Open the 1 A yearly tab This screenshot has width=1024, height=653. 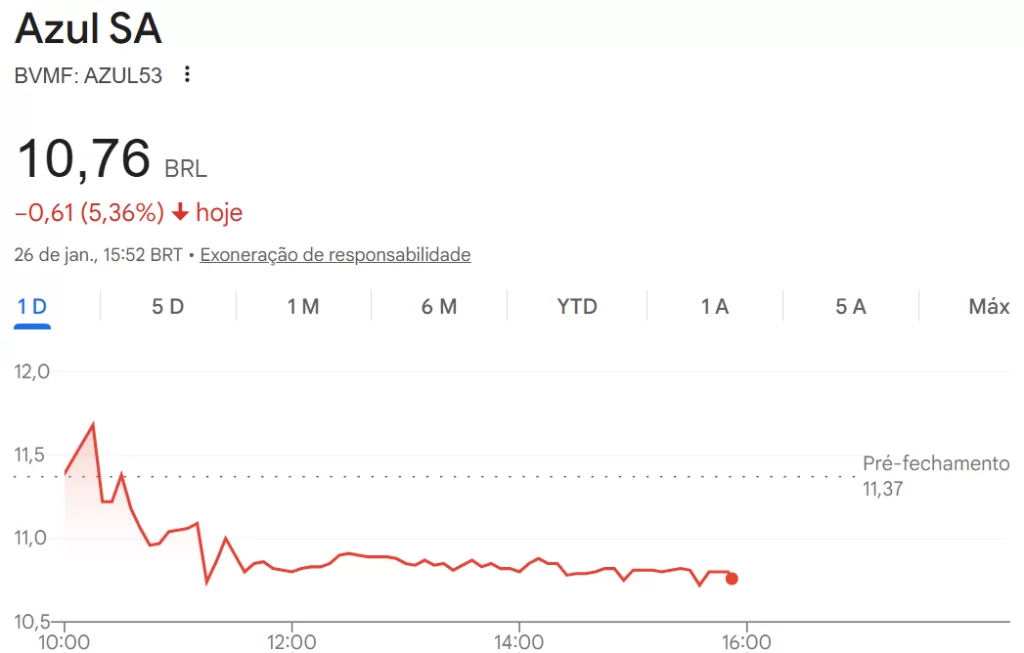pos(715,307)
